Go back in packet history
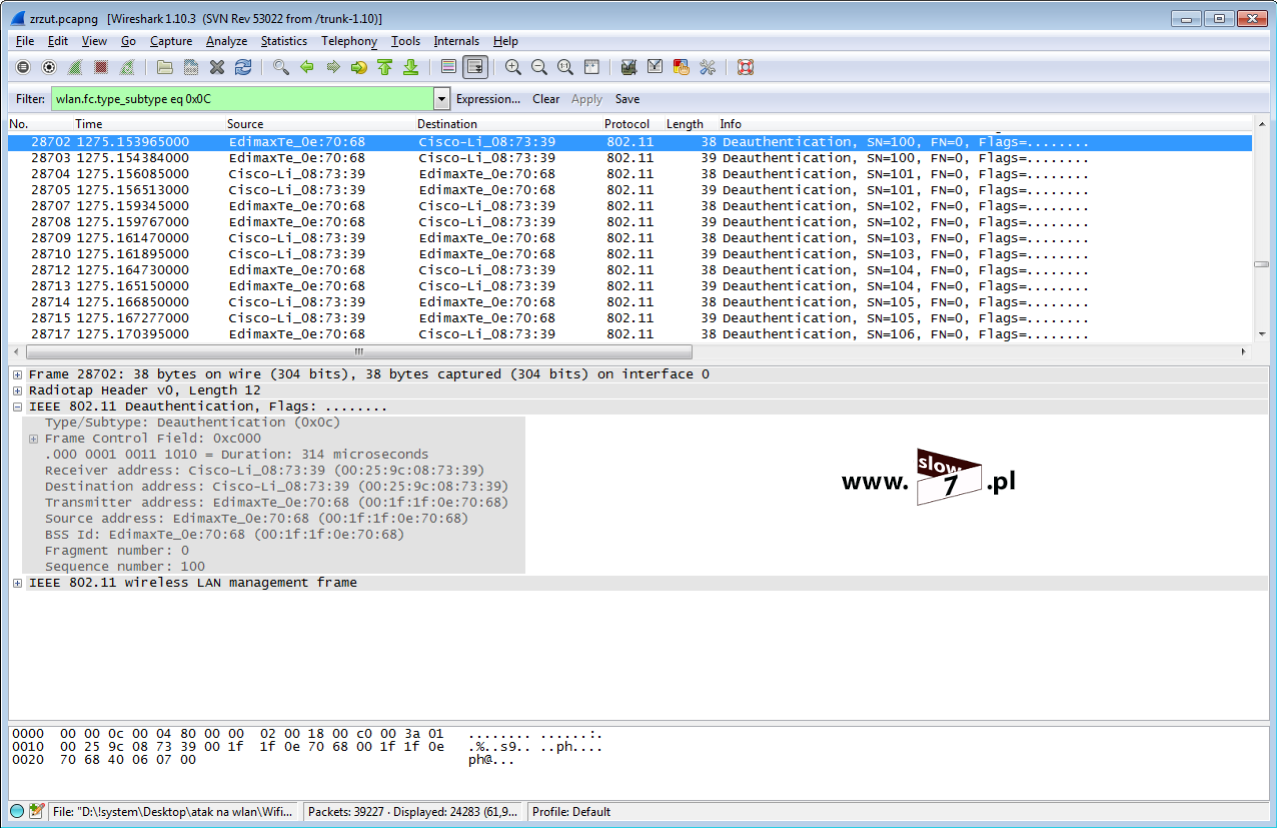The height and width of the screenshot is (828, 1277). (307, 67)
